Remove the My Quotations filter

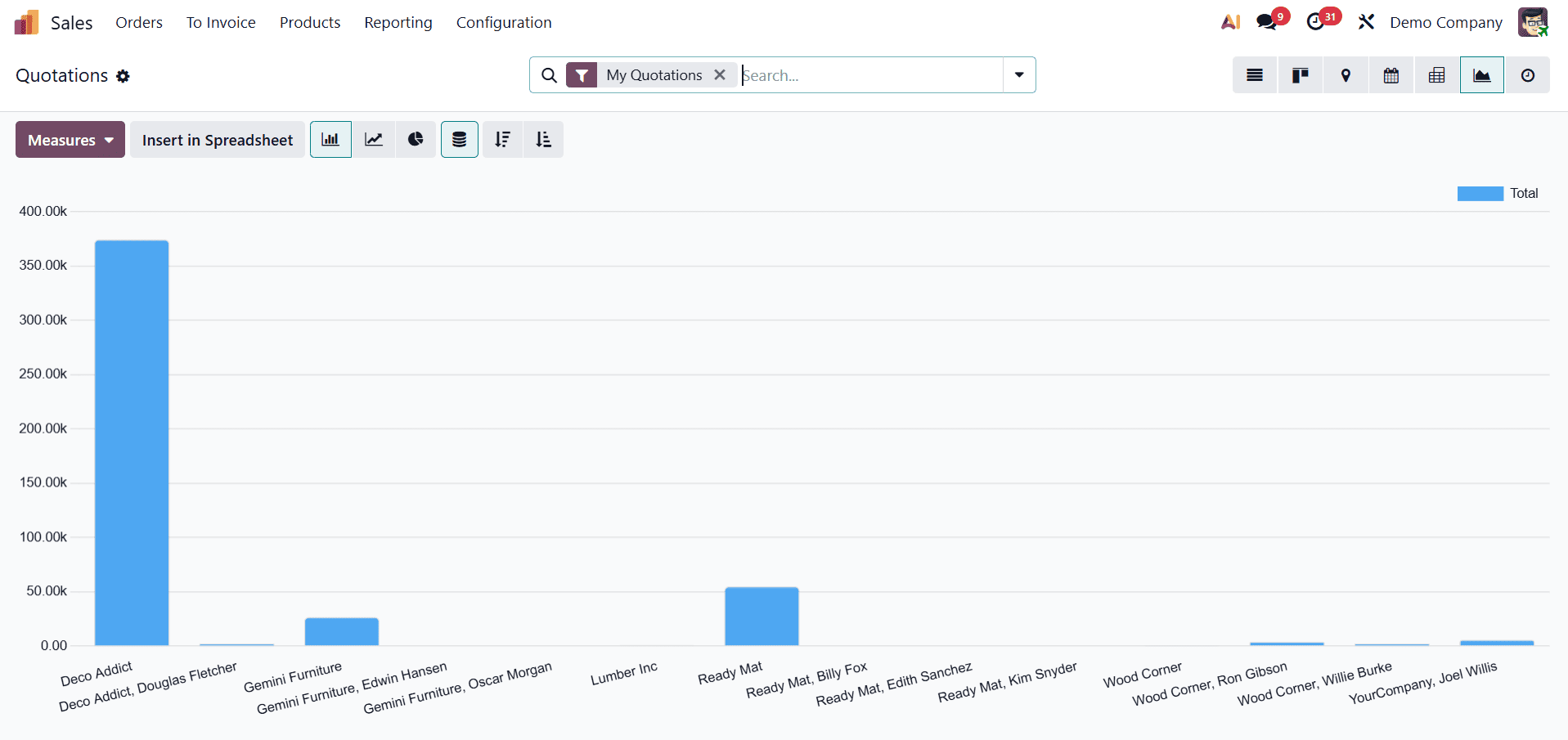point(720,74)
